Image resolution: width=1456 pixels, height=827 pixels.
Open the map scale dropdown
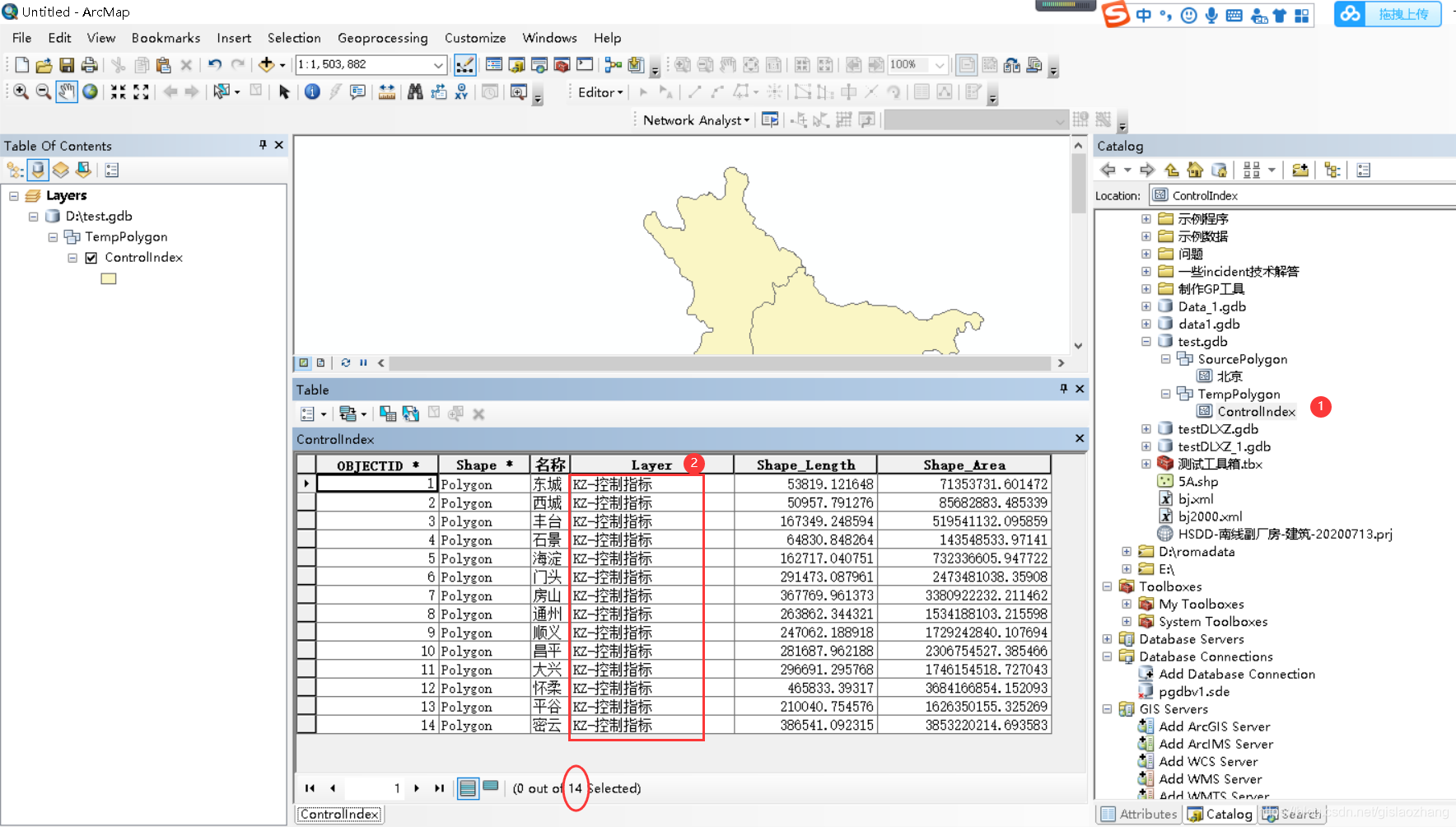click(x=438, y=64)
